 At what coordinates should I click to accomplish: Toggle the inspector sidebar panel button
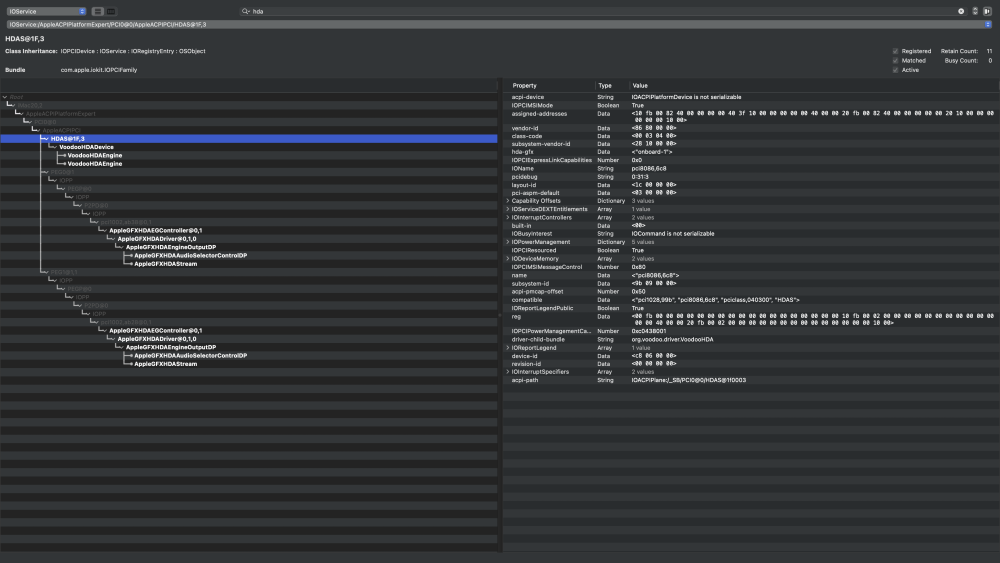(x=987, y=11)
